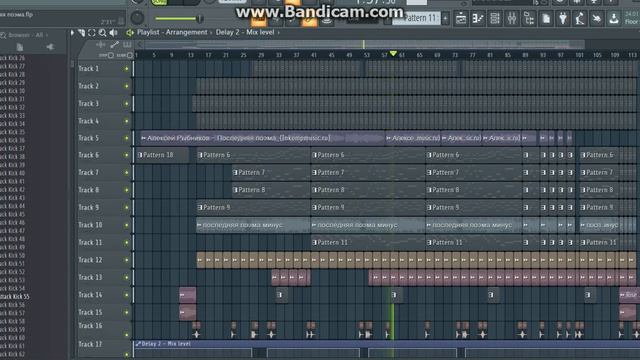Select Kick 40 in browser list
Viewport: 640px width, 360px height.
[x=13, y=173]
